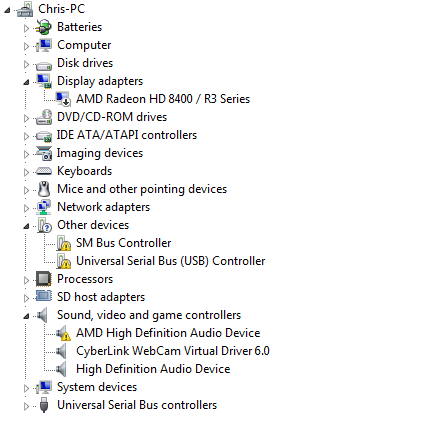Click the Processors chip icon
The image size is (425, 441).
[44, 279]
